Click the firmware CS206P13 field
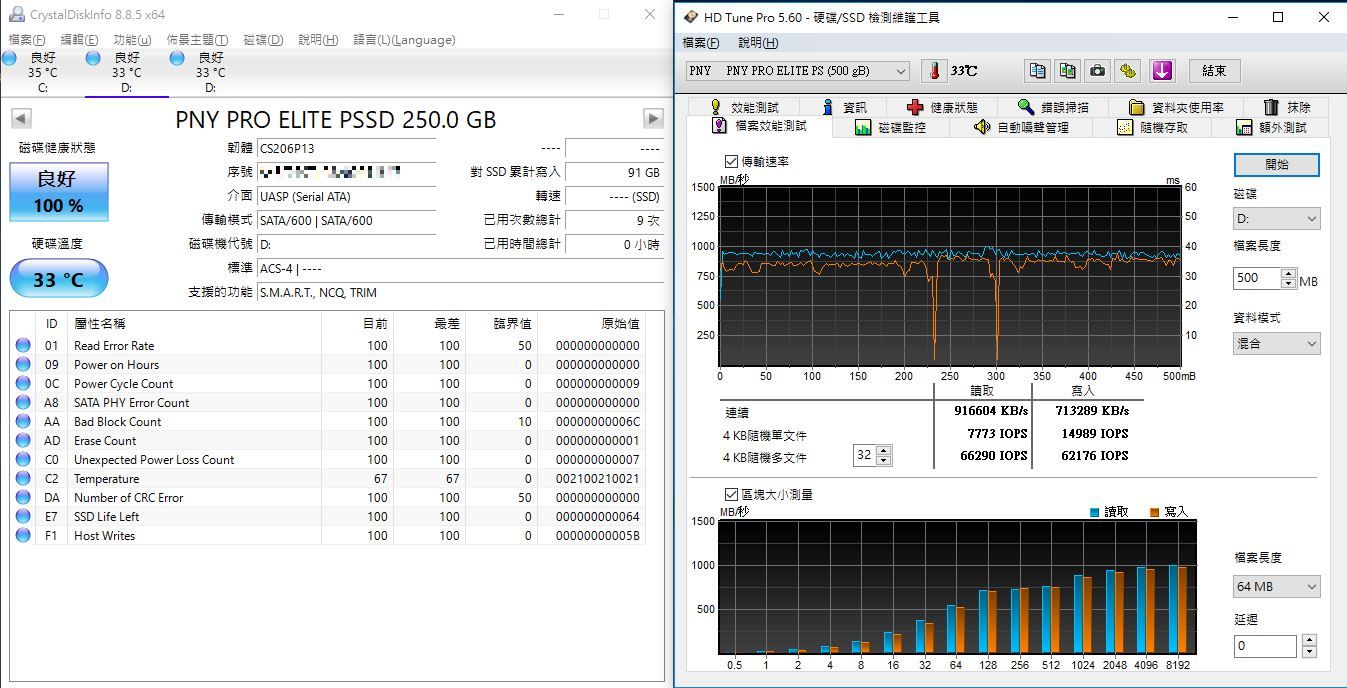 346,149
